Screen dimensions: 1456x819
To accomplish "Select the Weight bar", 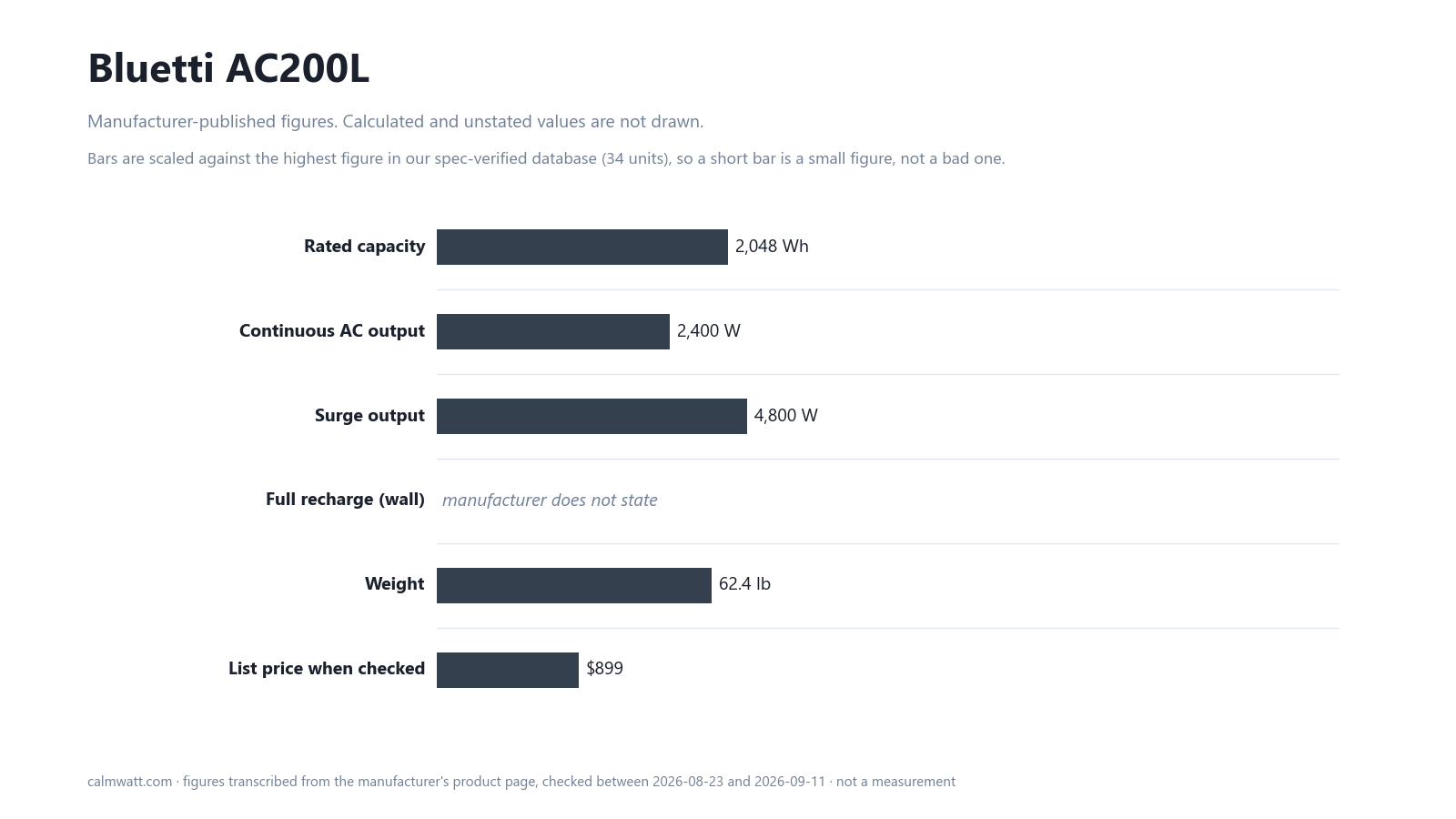I will point(574,585).
